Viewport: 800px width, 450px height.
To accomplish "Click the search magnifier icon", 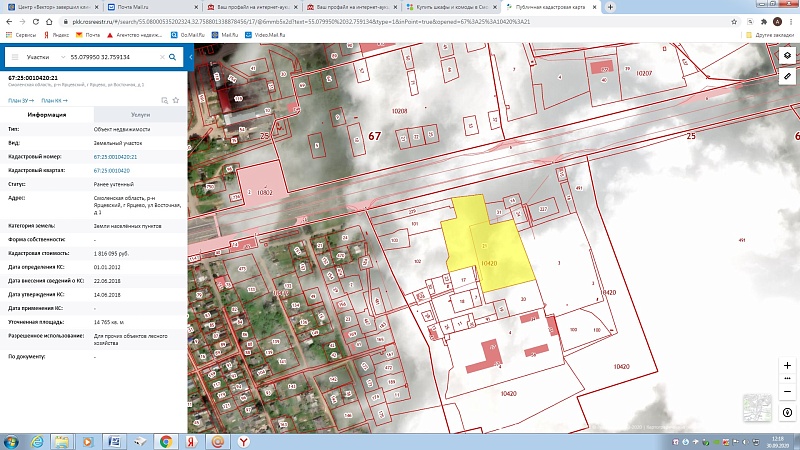I will click(173, 57).
